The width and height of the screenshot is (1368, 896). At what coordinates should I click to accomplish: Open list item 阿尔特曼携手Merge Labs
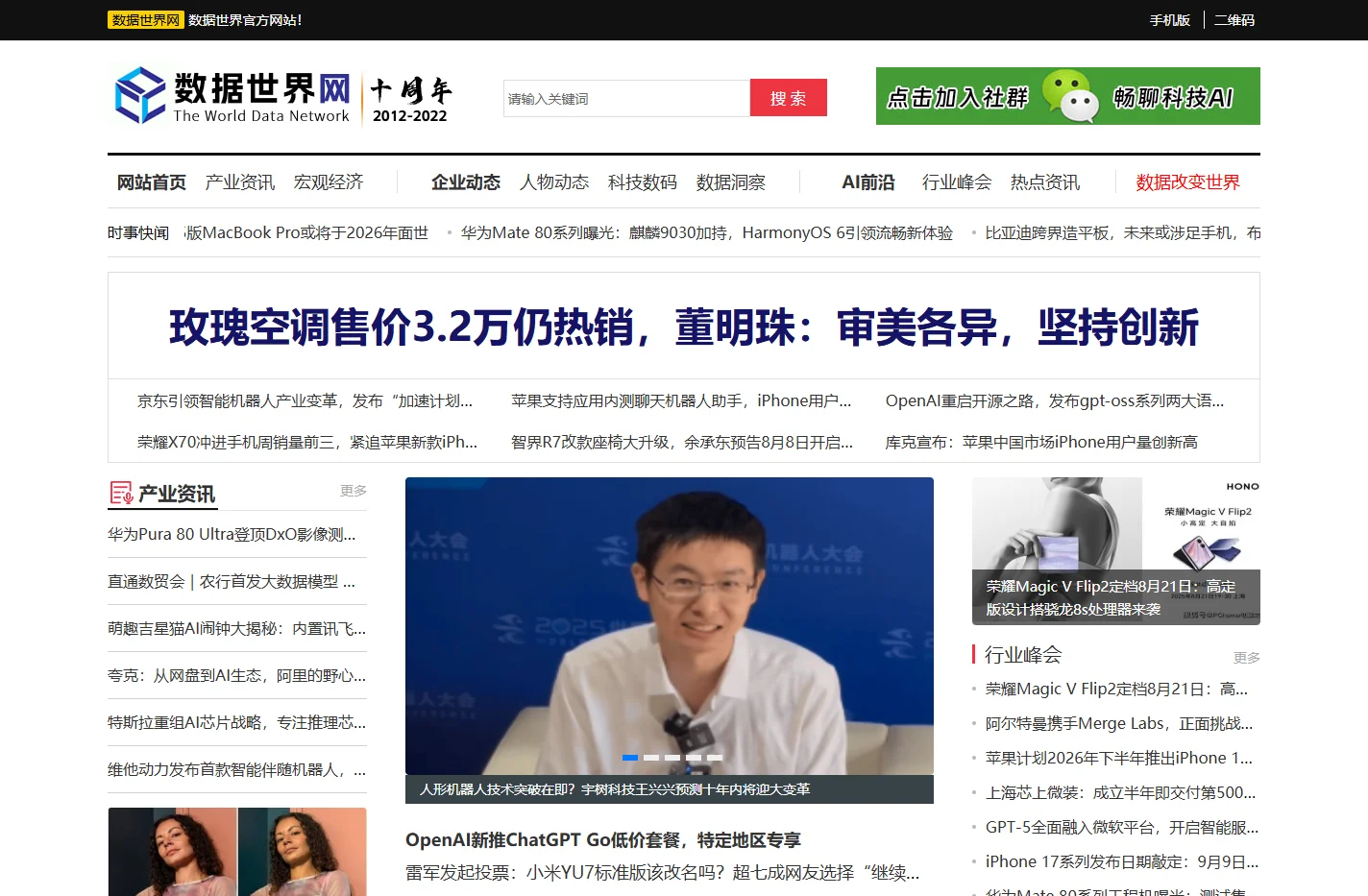coord(1119,723)
